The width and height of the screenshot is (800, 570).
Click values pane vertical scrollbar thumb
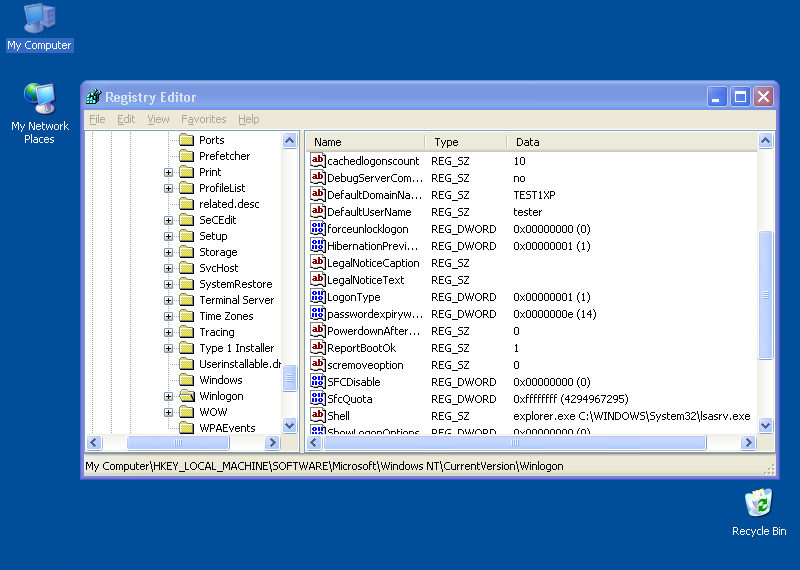[x=765, y=295]
